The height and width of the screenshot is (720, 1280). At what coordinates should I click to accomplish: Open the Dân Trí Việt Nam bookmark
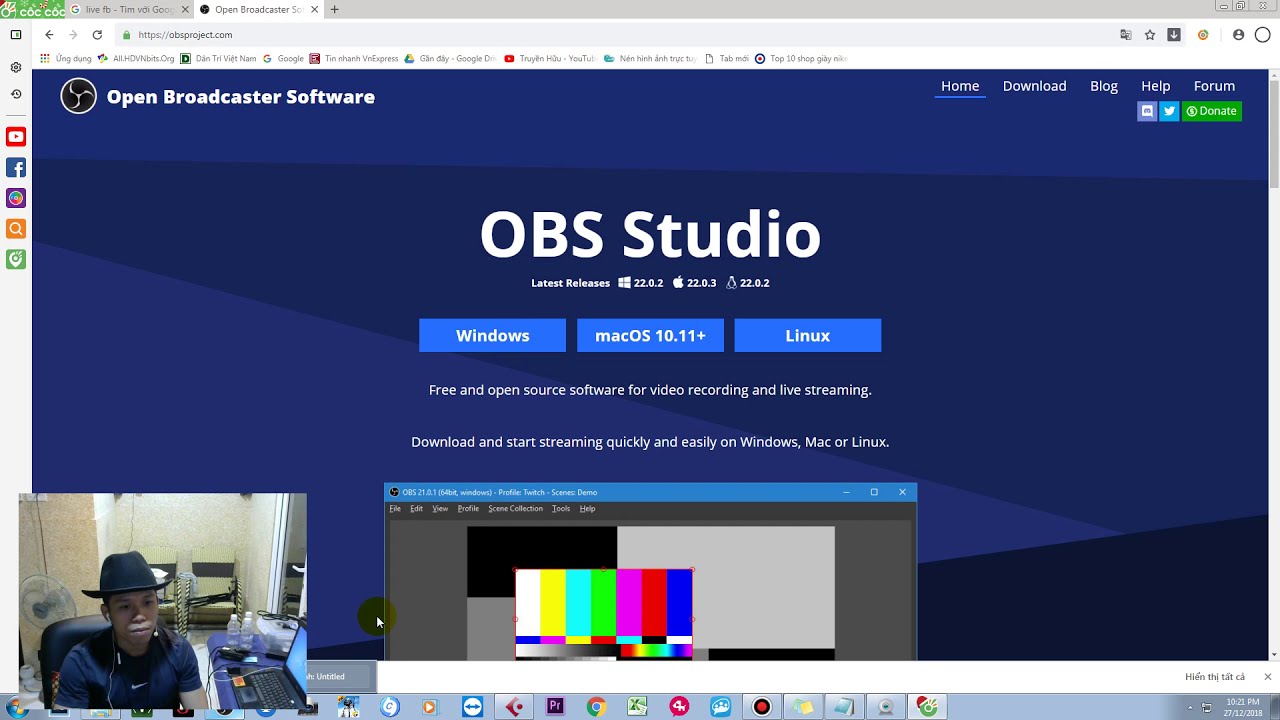[x=218, y=59]
